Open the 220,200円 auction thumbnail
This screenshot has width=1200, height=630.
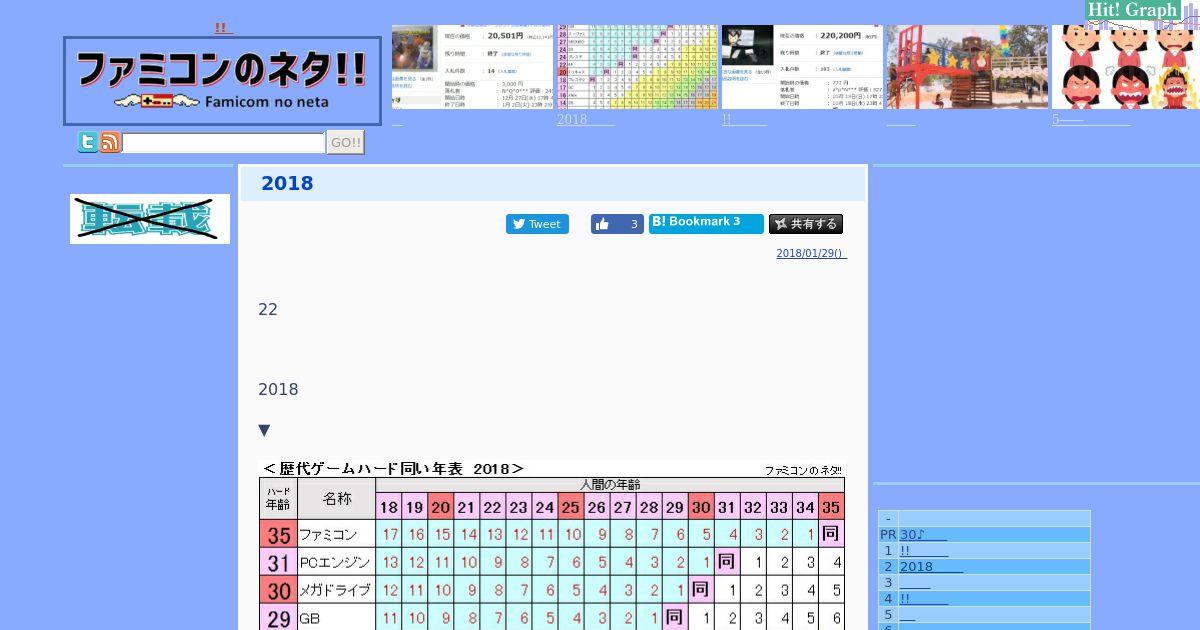[x=802, y=67]
